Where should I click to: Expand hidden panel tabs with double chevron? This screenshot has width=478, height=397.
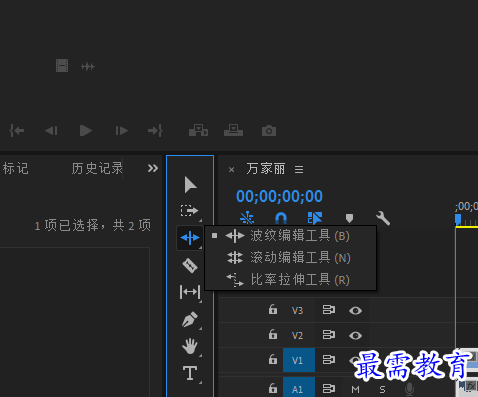(x=153, y=168)
